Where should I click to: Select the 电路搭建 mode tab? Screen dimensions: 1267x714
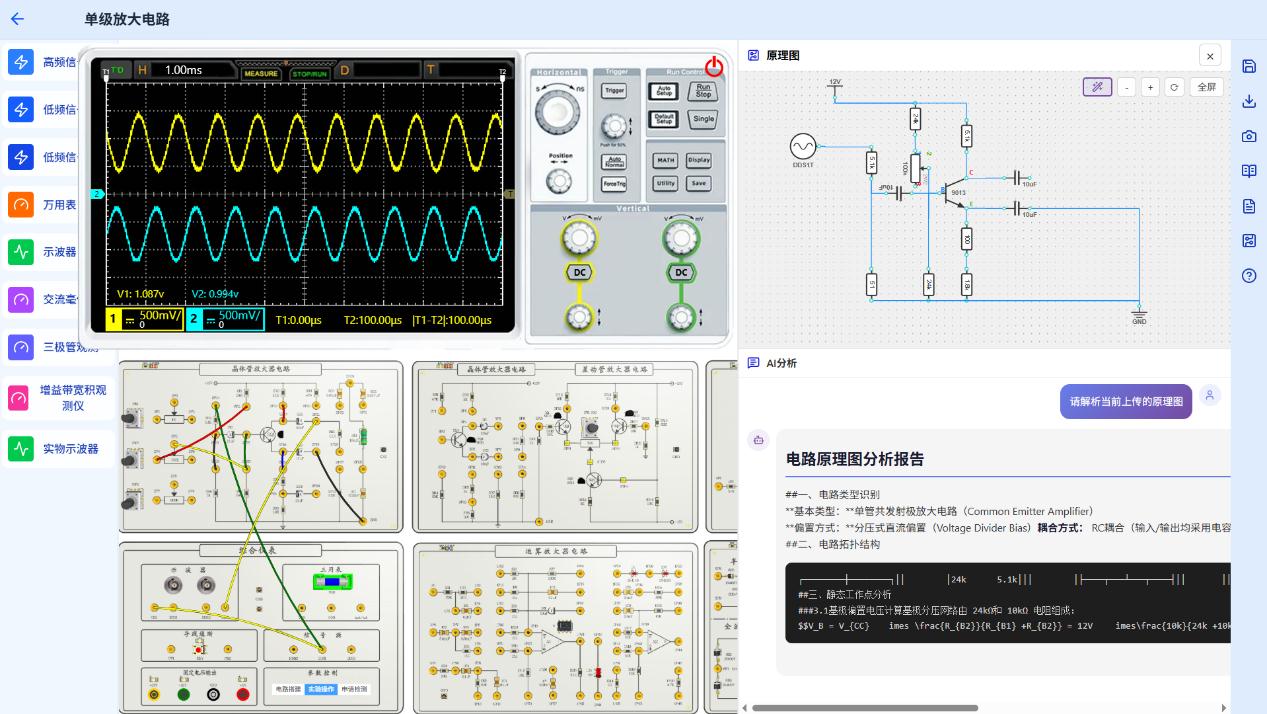[x=287, y=689]
